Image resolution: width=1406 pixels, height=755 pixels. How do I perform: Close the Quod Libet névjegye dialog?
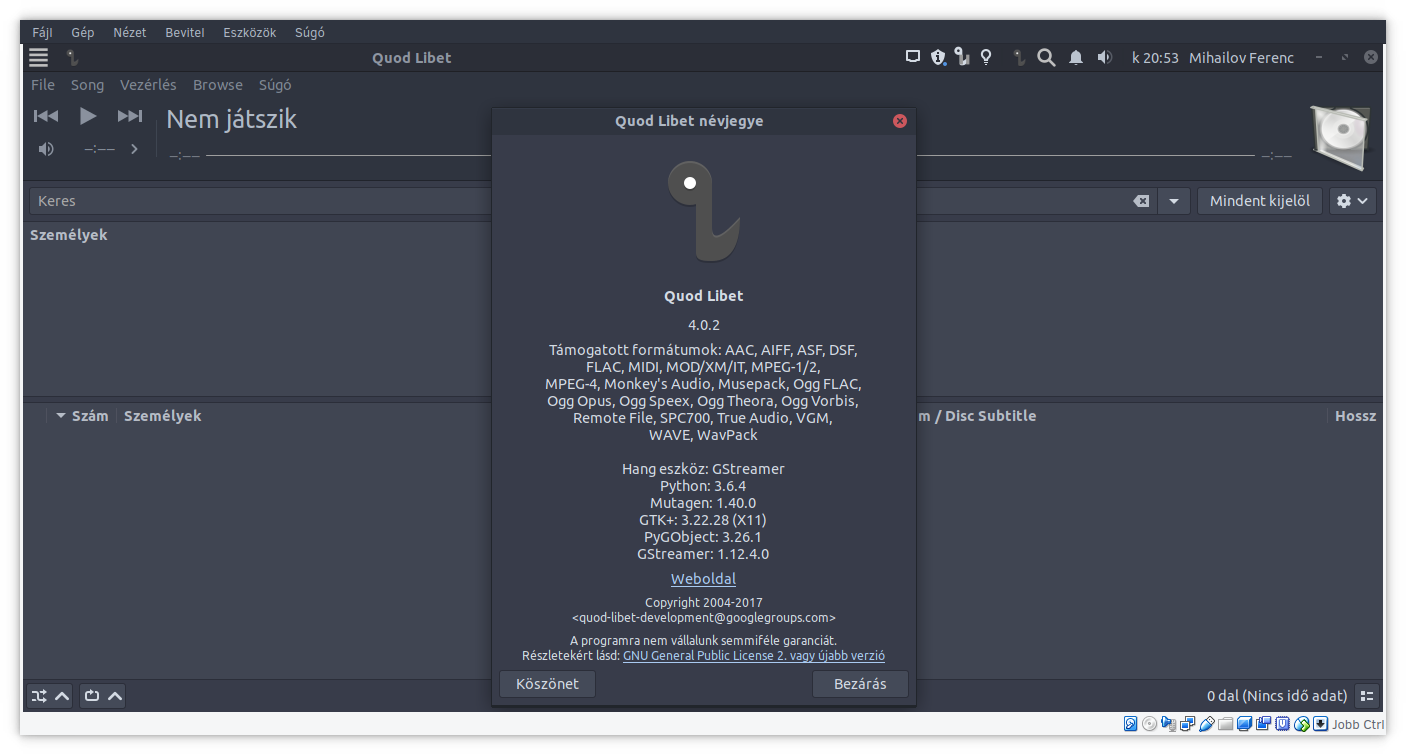pos(900,121)
